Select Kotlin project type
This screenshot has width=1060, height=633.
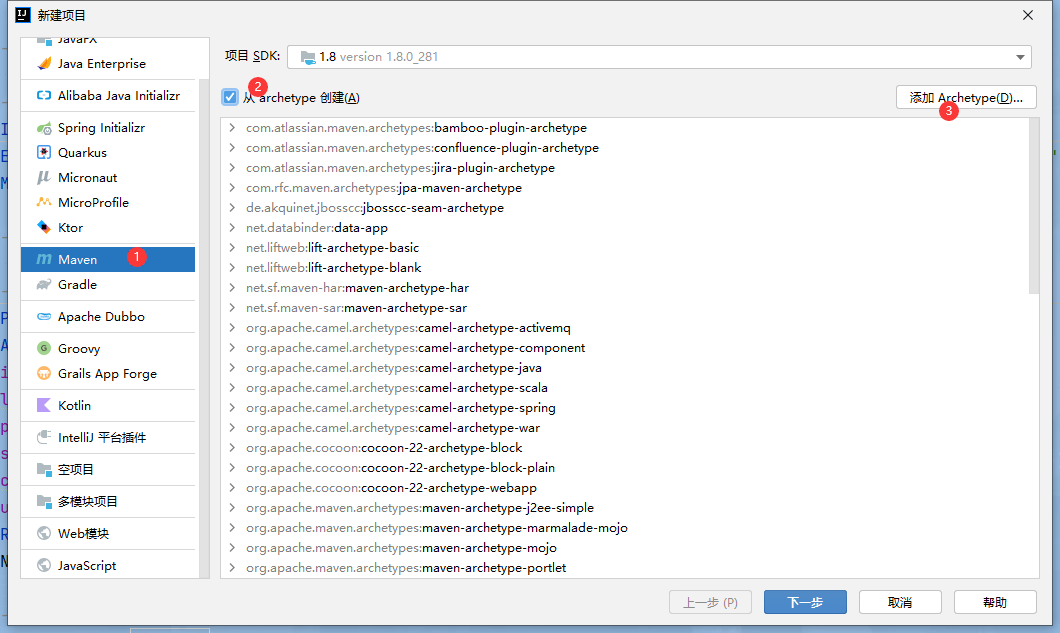[108, 405]
